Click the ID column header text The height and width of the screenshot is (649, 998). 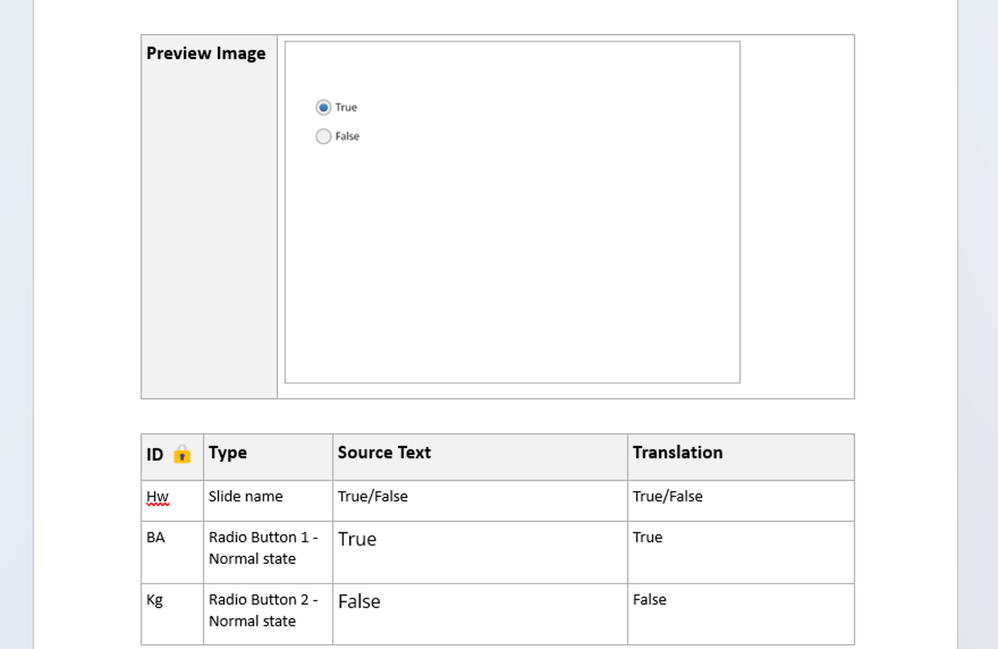(155, 454)
